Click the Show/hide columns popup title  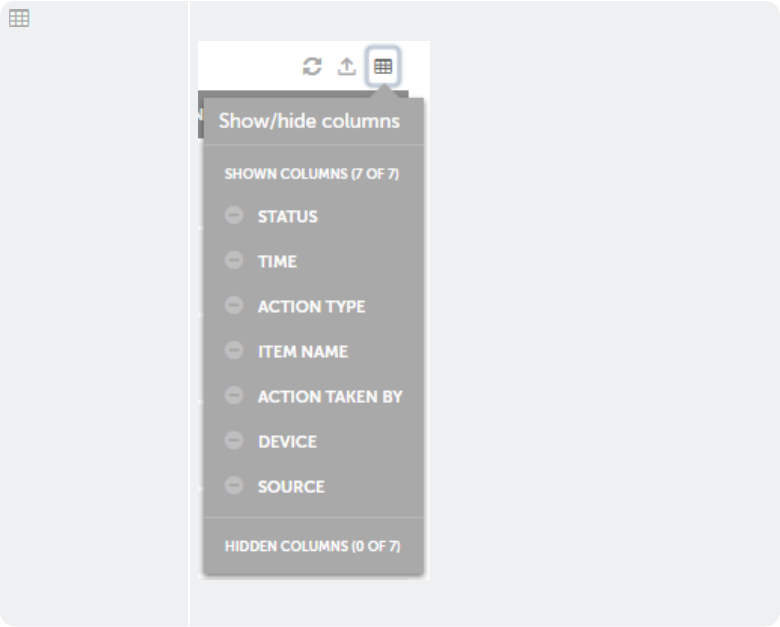[309, 121]
